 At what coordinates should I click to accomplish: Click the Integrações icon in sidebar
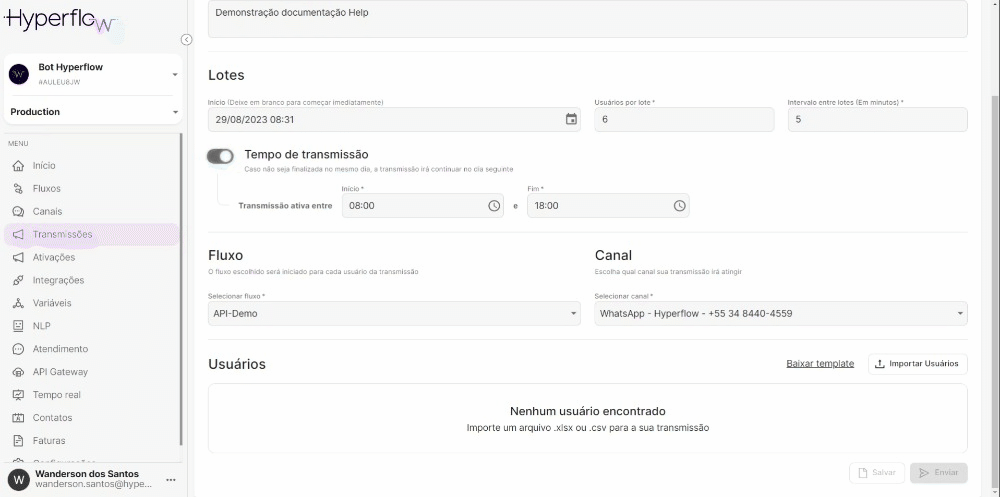tap(18, 281)
